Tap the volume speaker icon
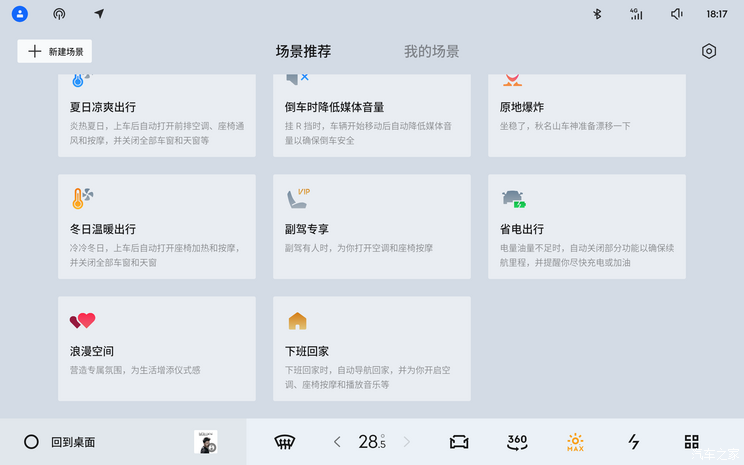The width and height of the screenshot is (744, 465). click(677, 14)
